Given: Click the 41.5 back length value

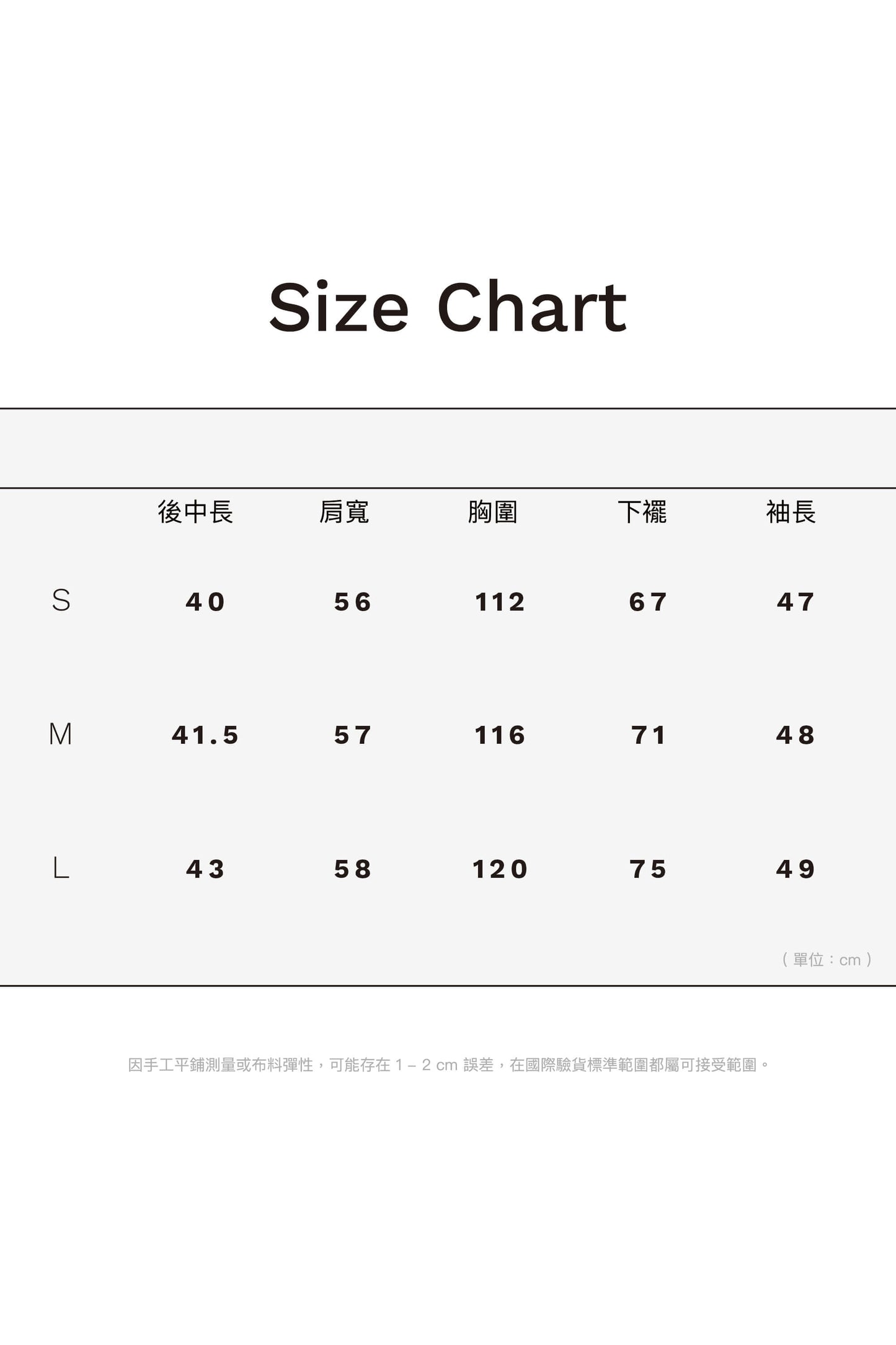Looking at the screenshot, I should point(205,736).
